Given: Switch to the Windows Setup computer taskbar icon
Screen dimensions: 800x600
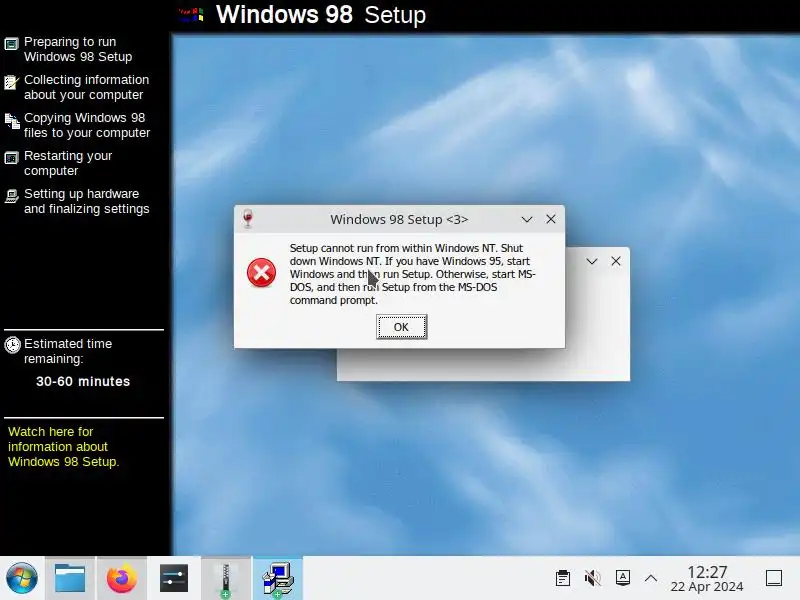Looking at the screenshot, I should (278, 580).
